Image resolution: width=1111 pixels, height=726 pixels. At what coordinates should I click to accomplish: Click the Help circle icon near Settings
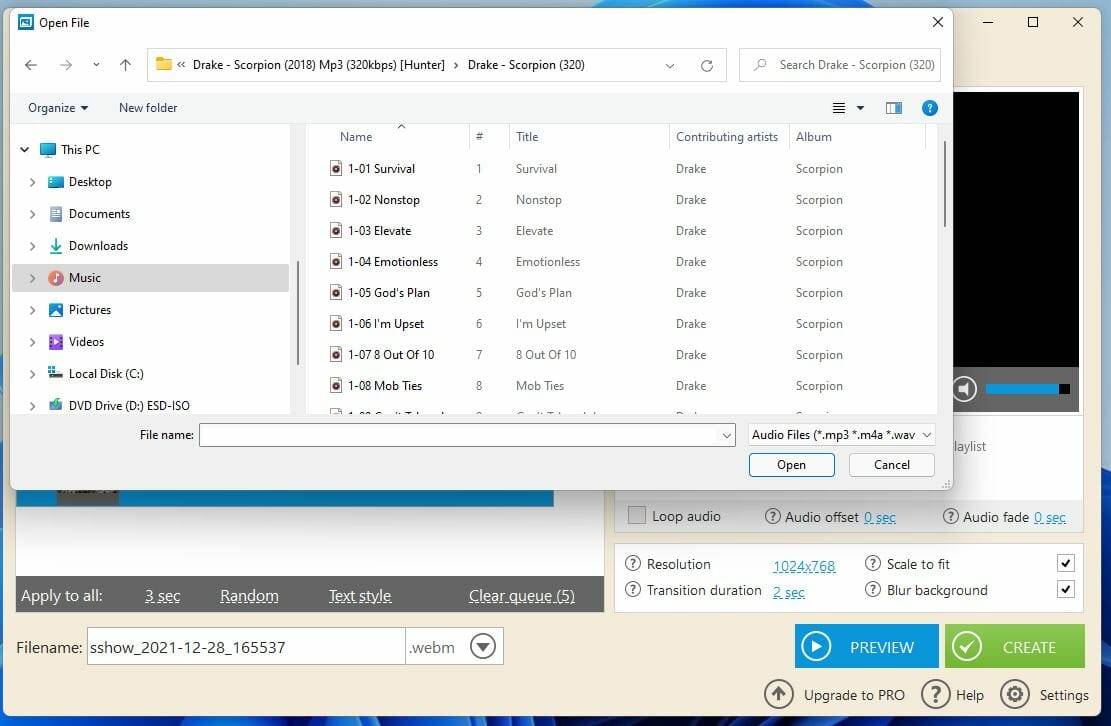[936, 694]
